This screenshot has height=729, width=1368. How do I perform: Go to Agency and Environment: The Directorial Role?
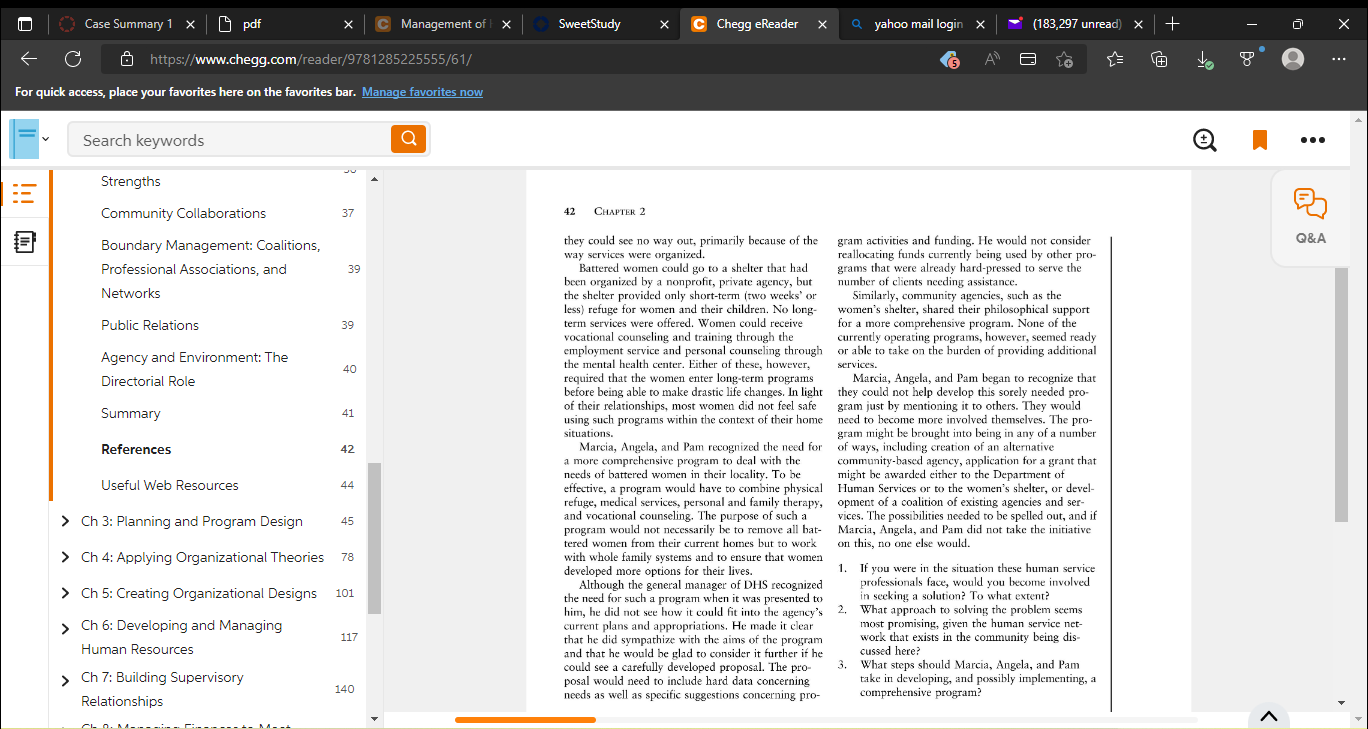coord(194,369)
